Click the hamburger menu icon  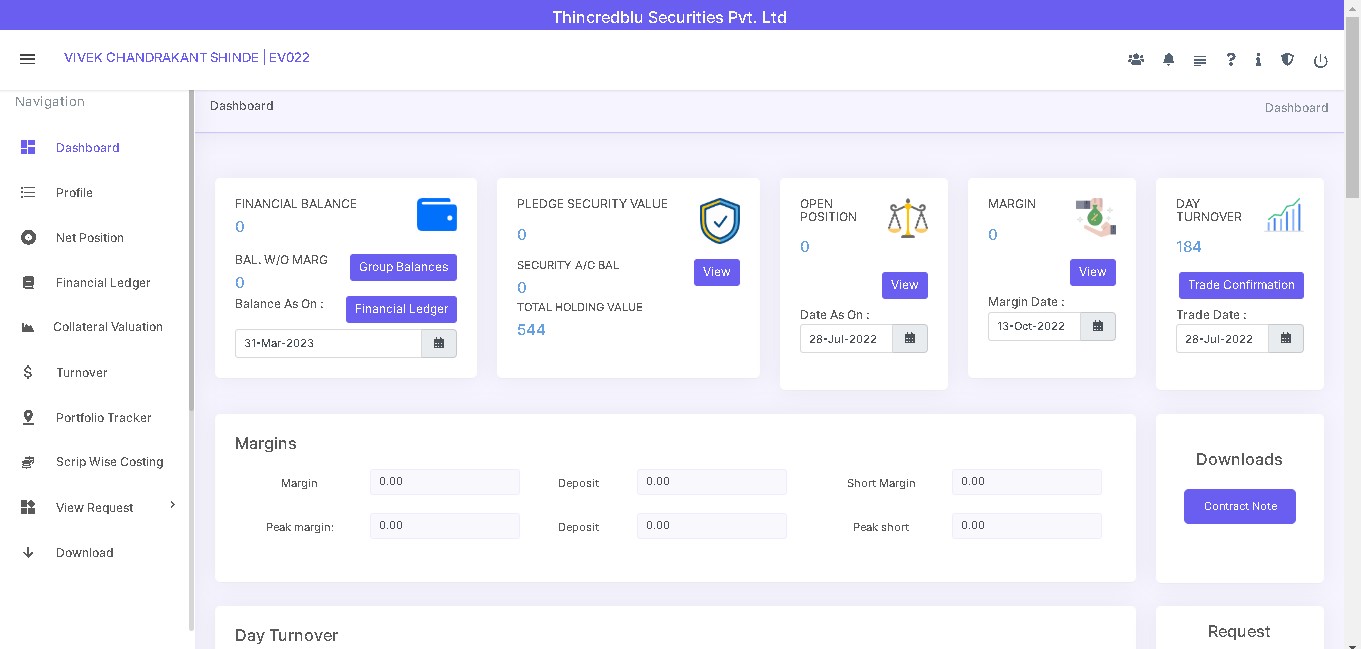pos(28,59)
